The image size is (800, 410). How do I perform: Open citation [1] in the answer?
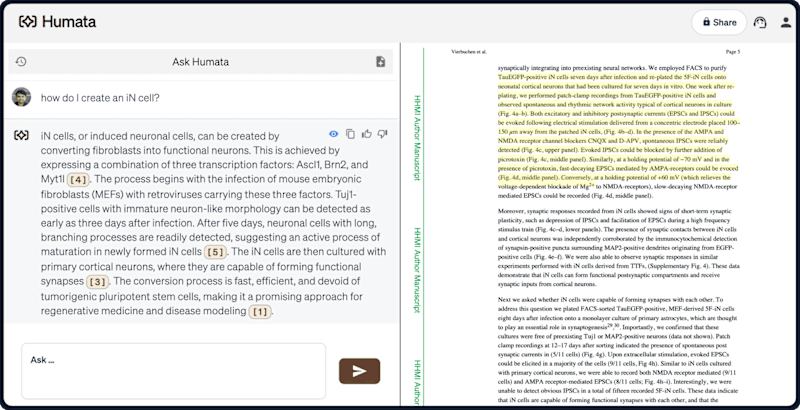point(260,312)
